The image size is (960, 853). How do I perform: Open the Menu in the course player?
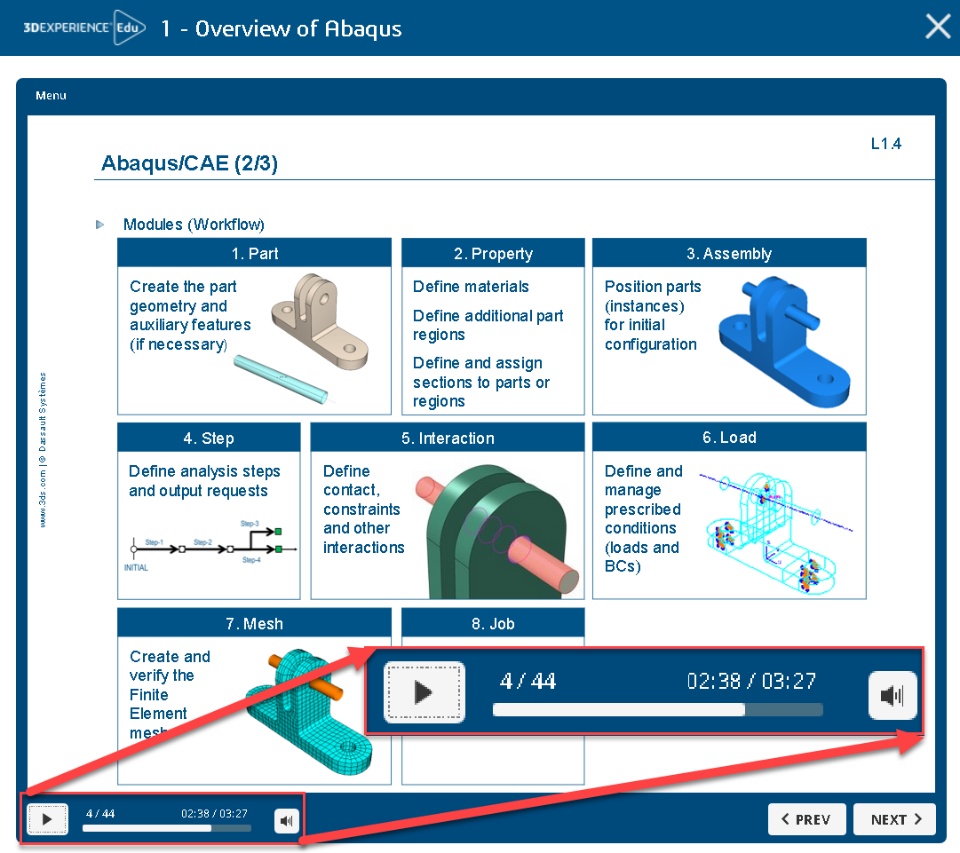[51, 96]
